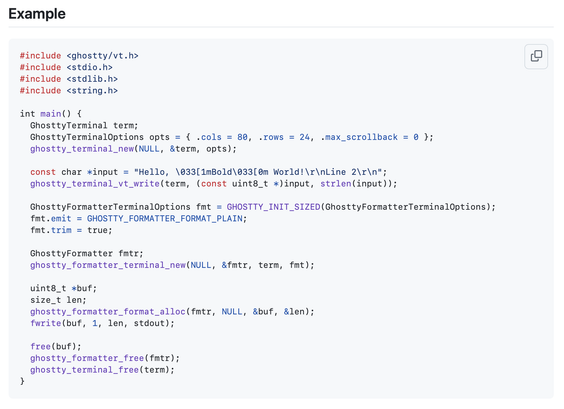The width and height of the screenshot is (564, 409).
Task: Click the strlen function name
Action: pyautogui.click(x=336, y=184)
